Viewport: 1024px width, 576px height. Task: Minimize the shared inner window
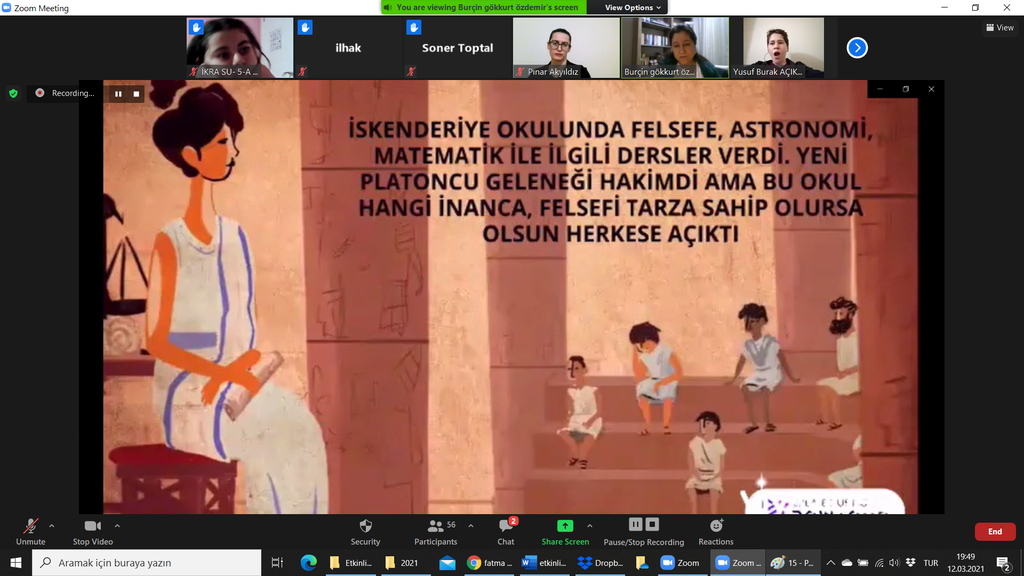click(880, 89)
